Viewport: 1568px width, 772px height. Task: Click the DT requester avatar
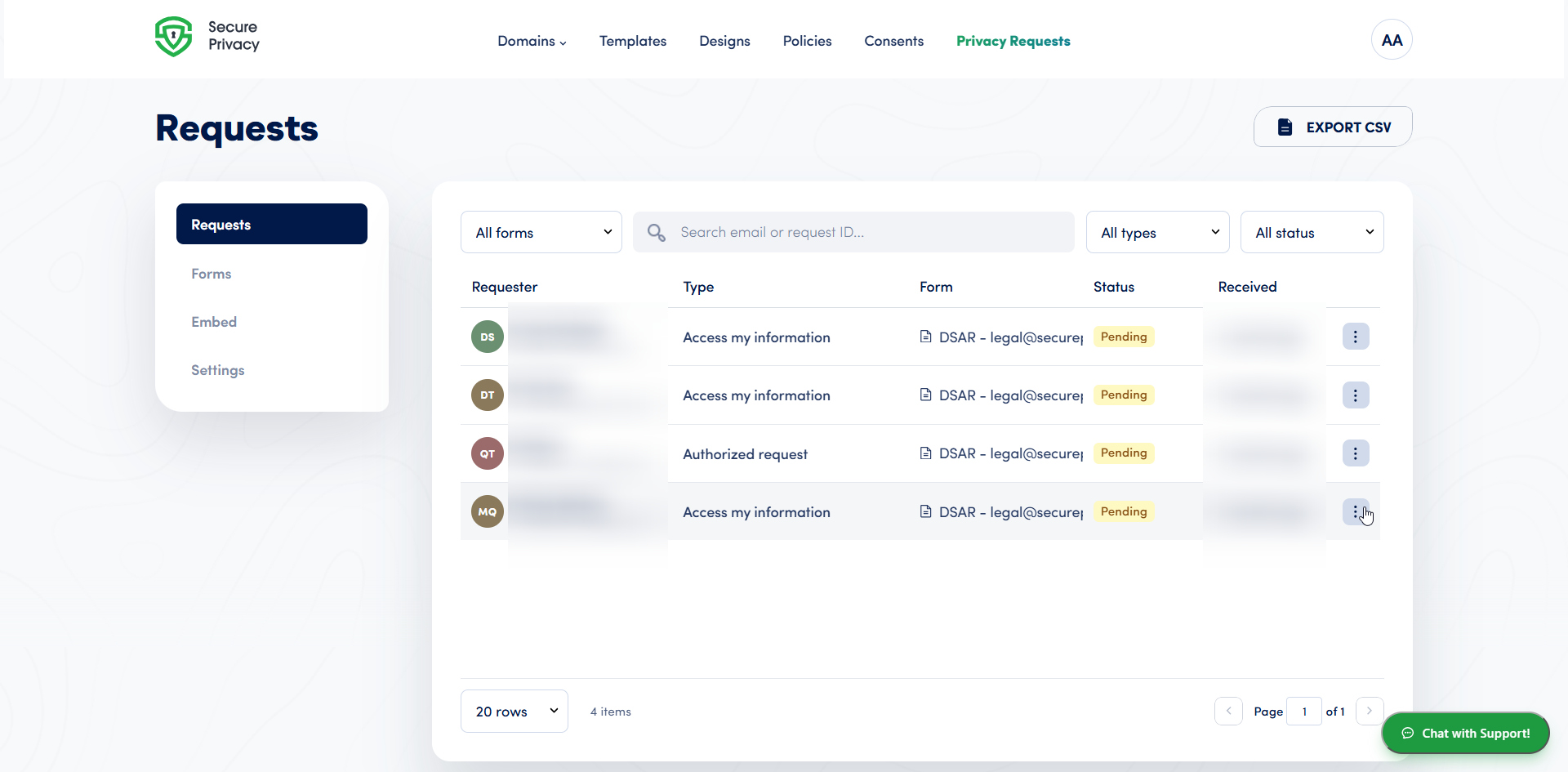click(488, 395)
